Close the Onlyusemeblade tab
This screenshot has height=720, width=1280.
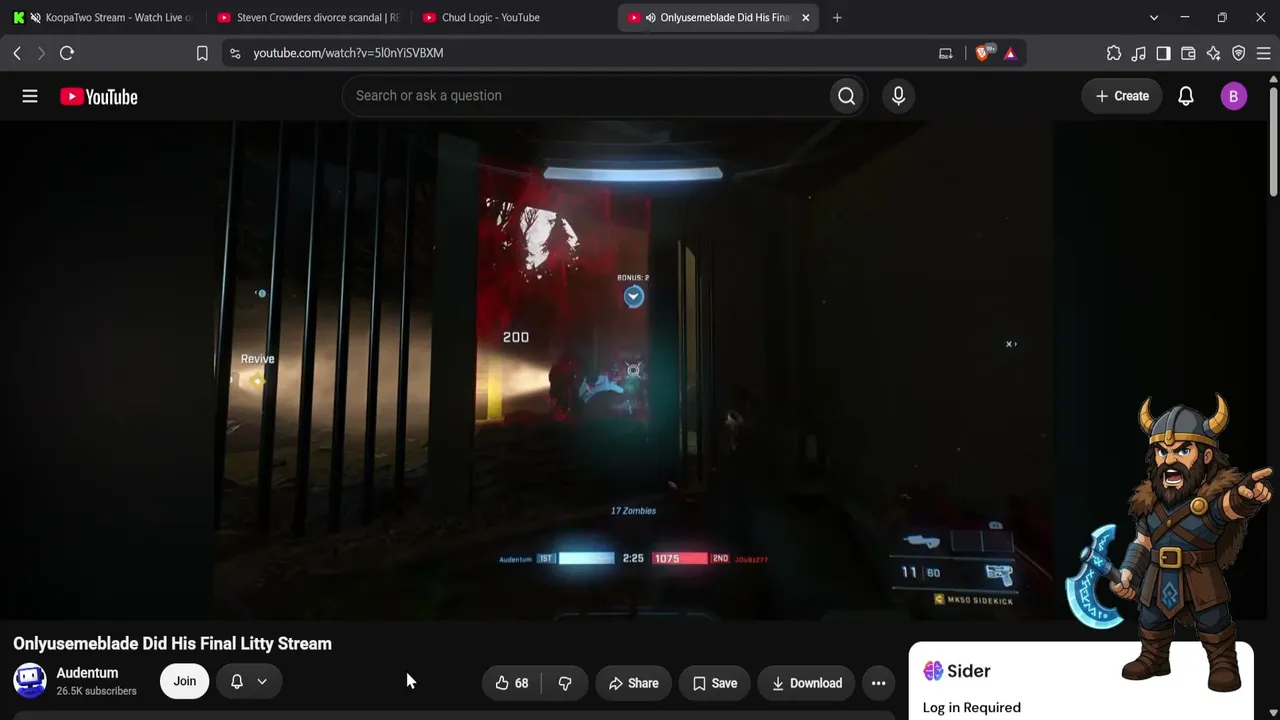point(806,17)
